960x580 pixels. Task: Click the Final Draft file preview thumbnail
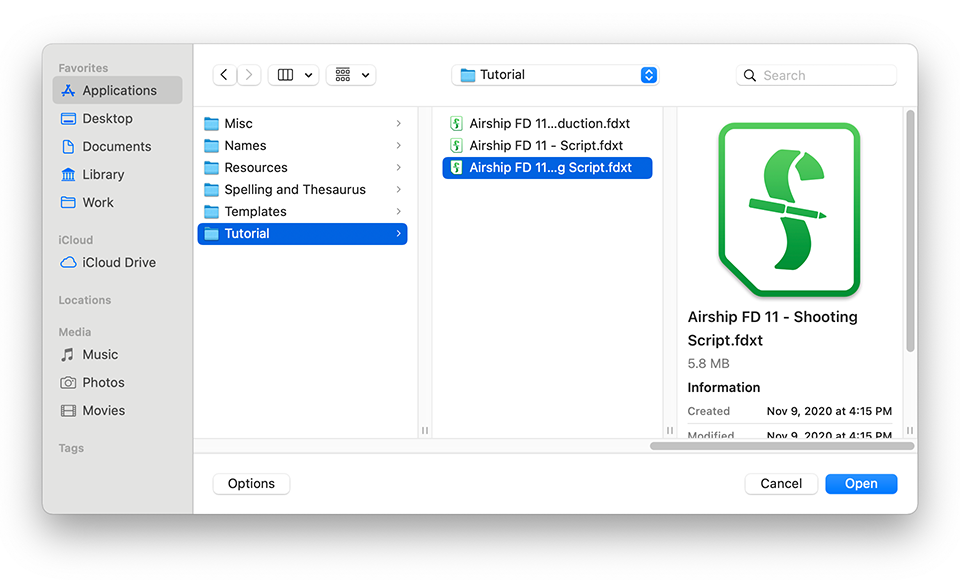pyautogui.click(x=789, y=210)
